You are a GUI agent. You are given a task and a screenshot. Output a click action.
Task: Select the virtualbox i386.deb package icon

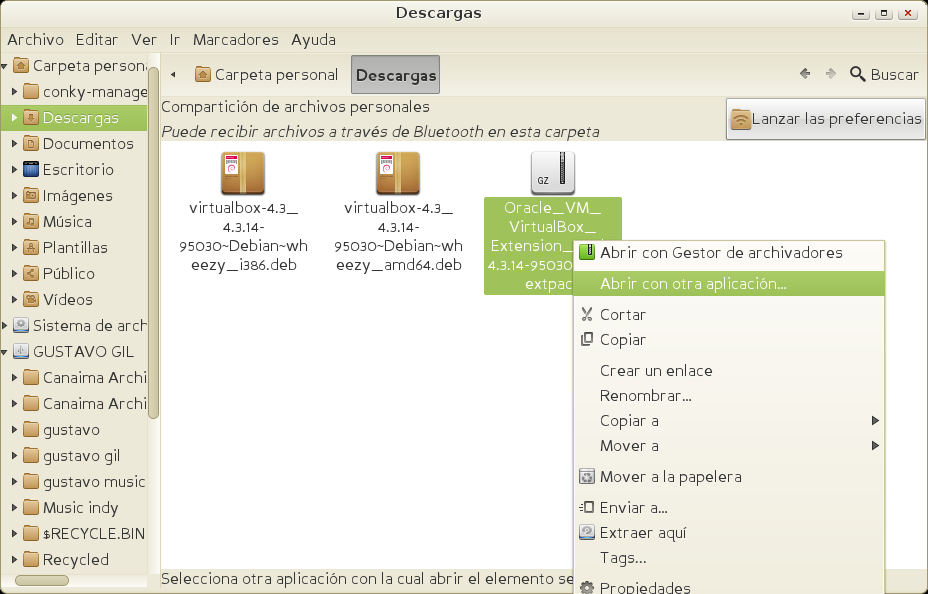tap(243, 173)
